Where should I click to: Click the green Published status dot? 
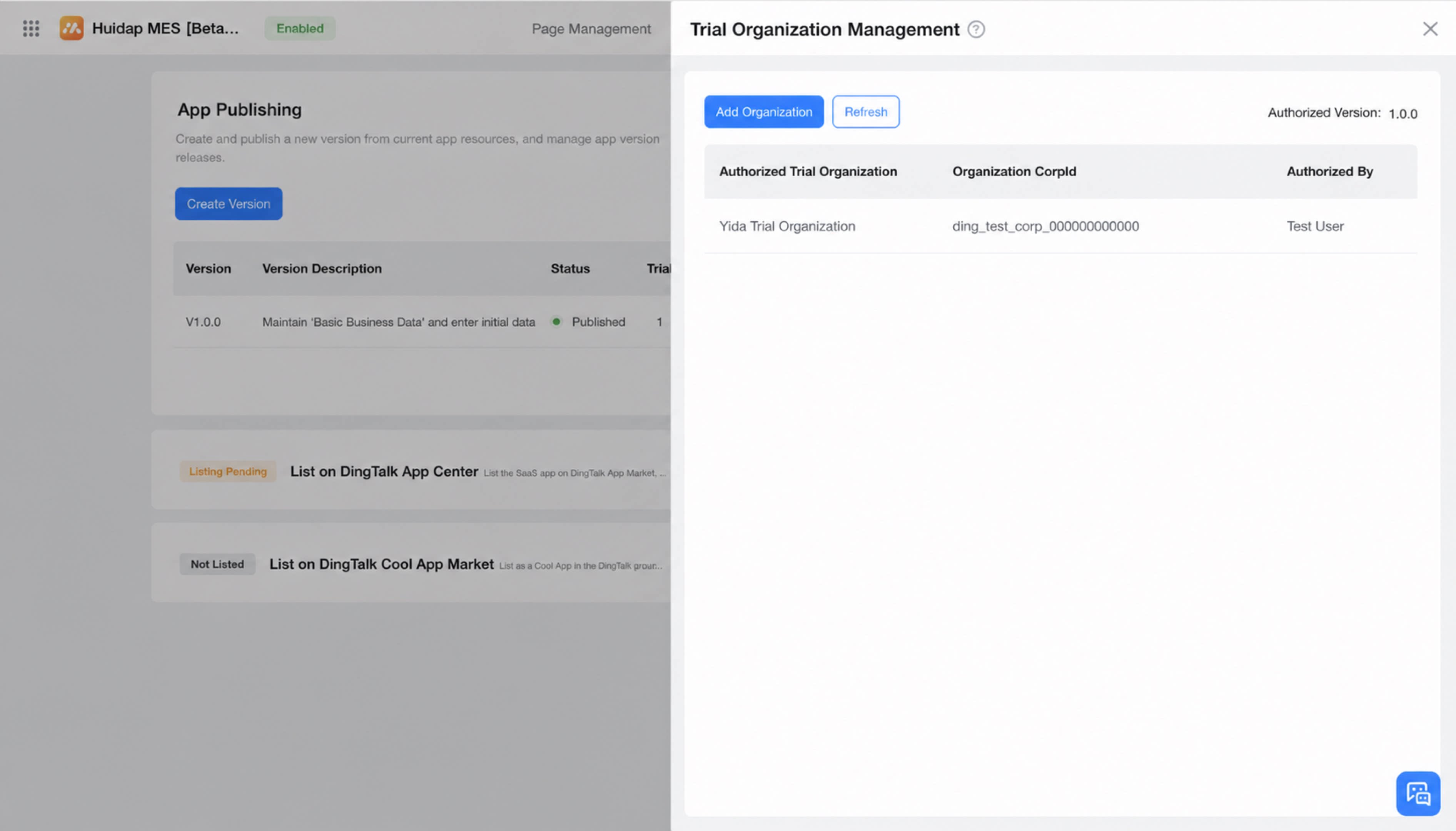[x=556, y=322]
